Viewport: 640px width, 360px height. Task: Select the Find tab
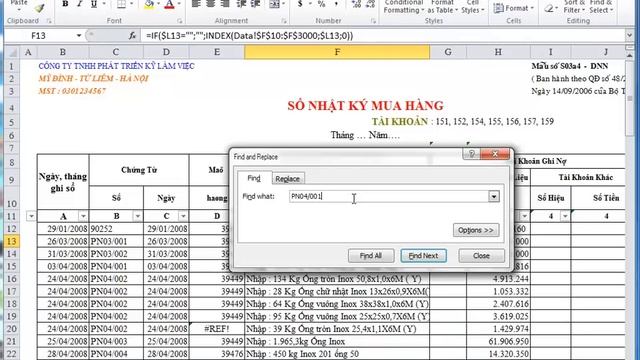(254, 178)
